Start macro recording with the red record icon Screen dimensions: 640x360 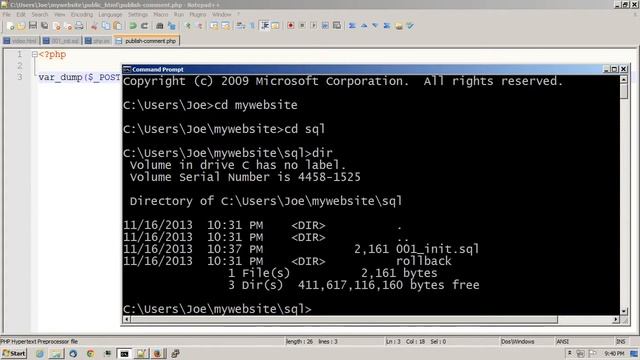(291, 26)
